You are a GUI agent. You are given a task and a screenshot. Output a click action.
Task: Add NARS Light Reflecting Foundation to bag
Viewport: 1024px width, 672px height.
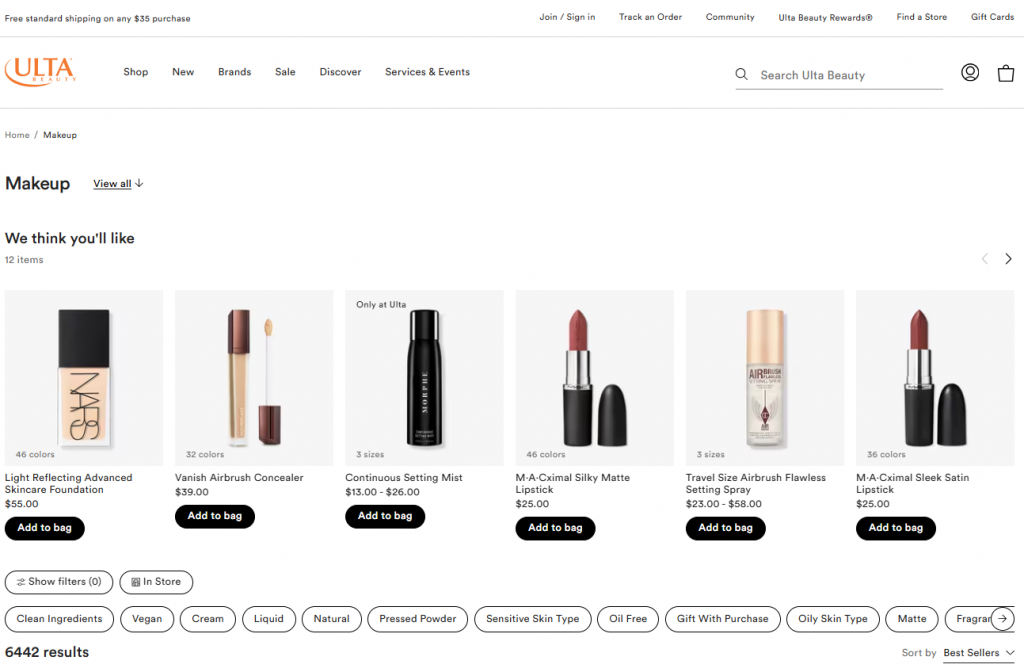pyautogui.click(x=44, y=528)
